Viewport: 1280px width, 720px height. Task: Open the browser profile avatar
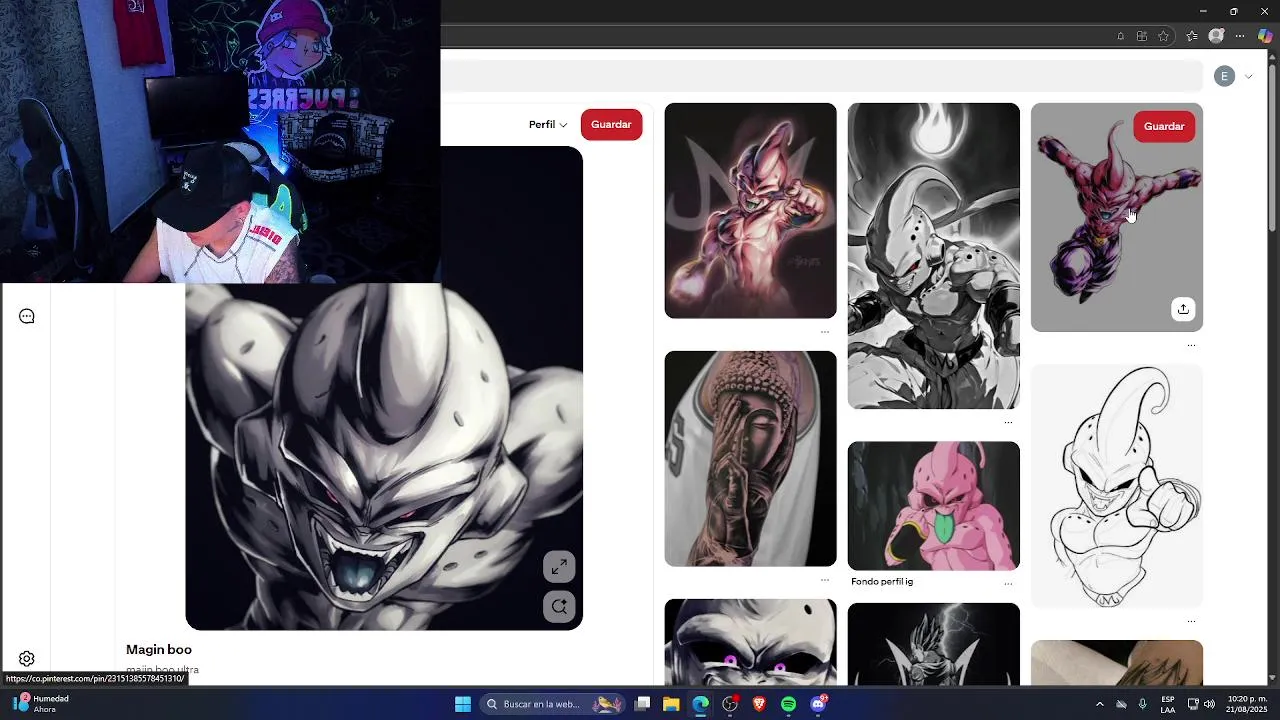tap(1216, 36)
